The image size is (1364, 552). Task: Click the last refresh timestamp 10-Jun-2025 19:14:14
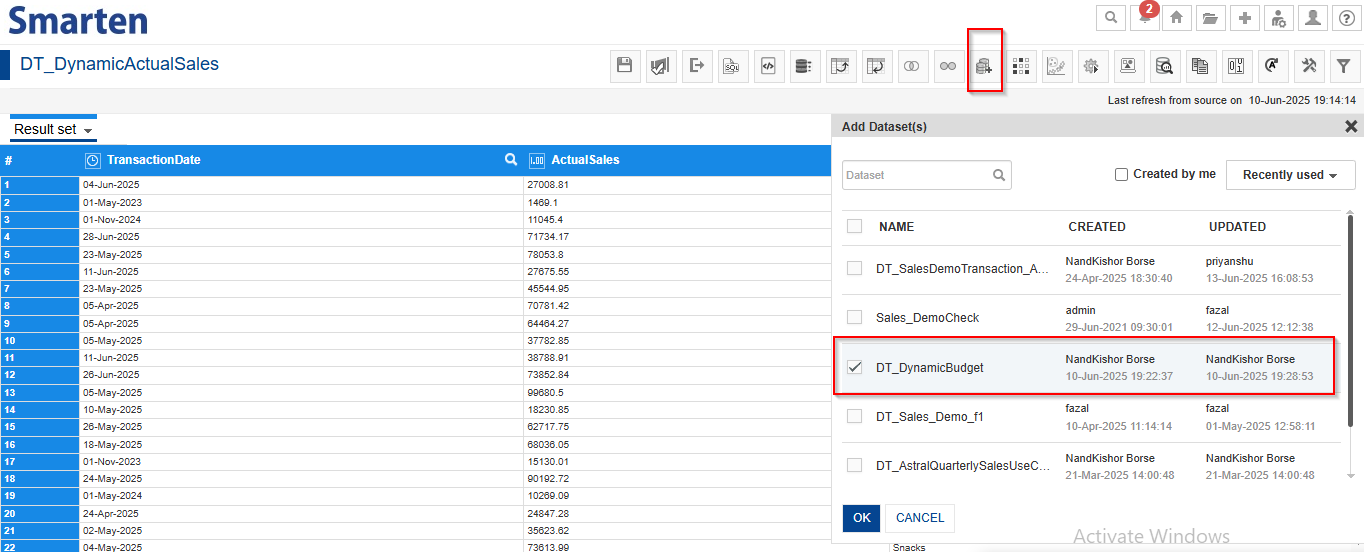(x=1302, y=100)
